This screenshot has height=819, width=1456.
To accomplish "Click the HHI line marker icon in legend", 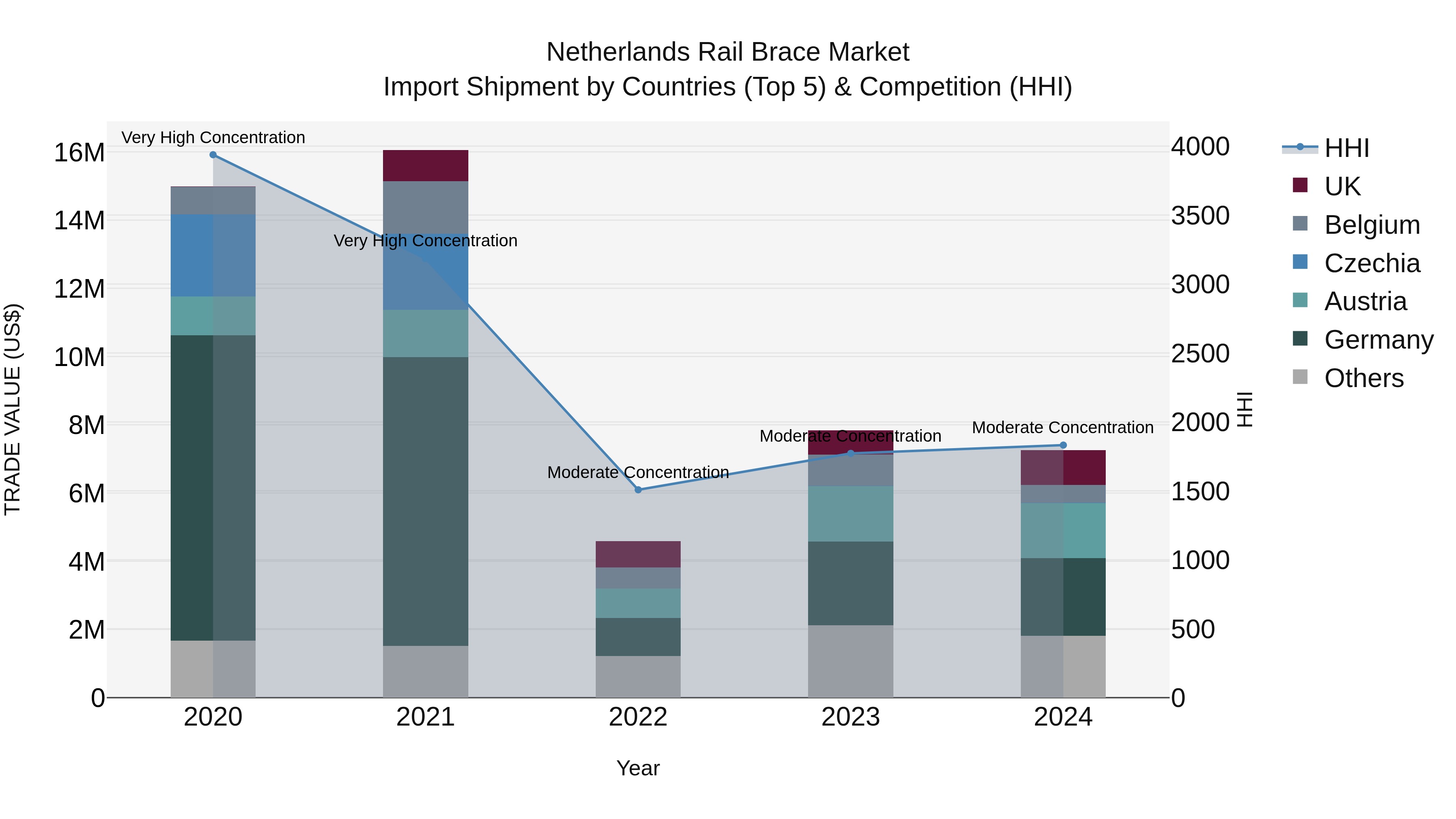I will [x=1300, y=147].
